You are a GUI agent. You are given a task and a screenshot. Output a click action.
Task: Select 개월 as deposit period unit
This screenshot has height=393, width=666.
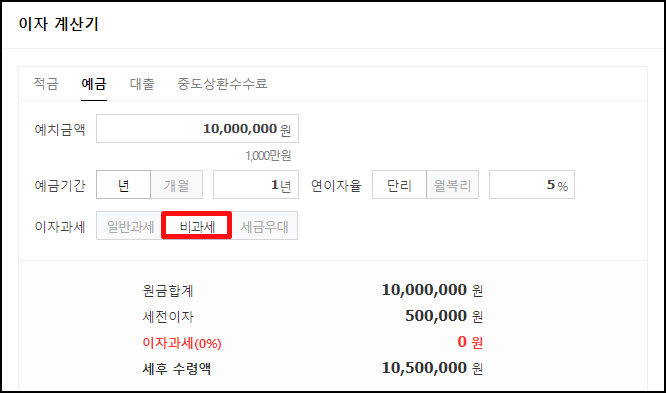click(177, 185)
